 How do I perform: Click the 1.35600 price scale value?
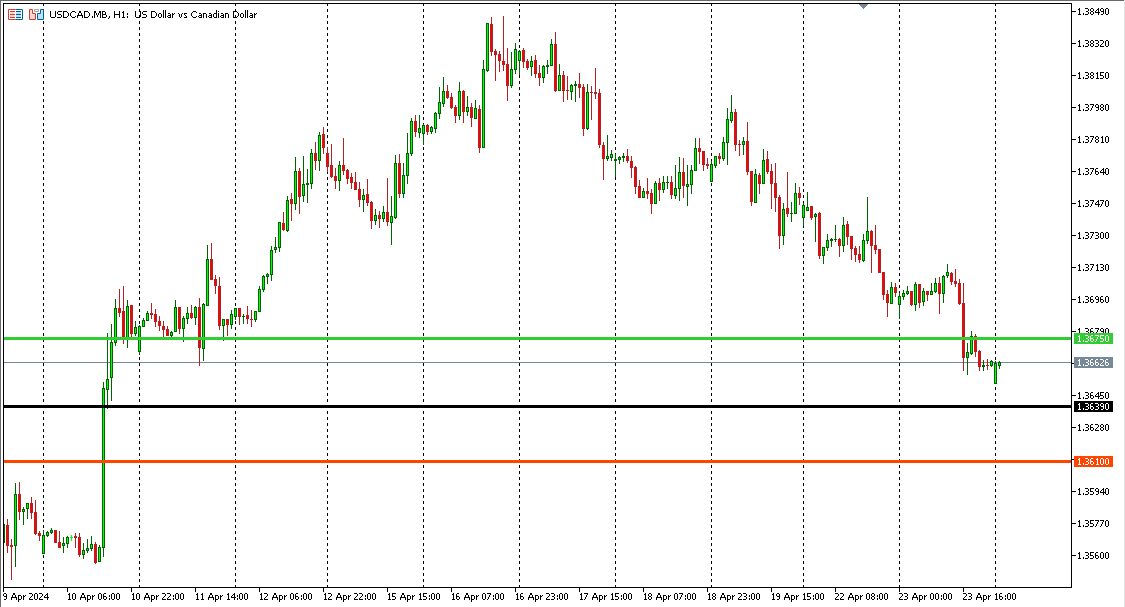(1093, 555)
